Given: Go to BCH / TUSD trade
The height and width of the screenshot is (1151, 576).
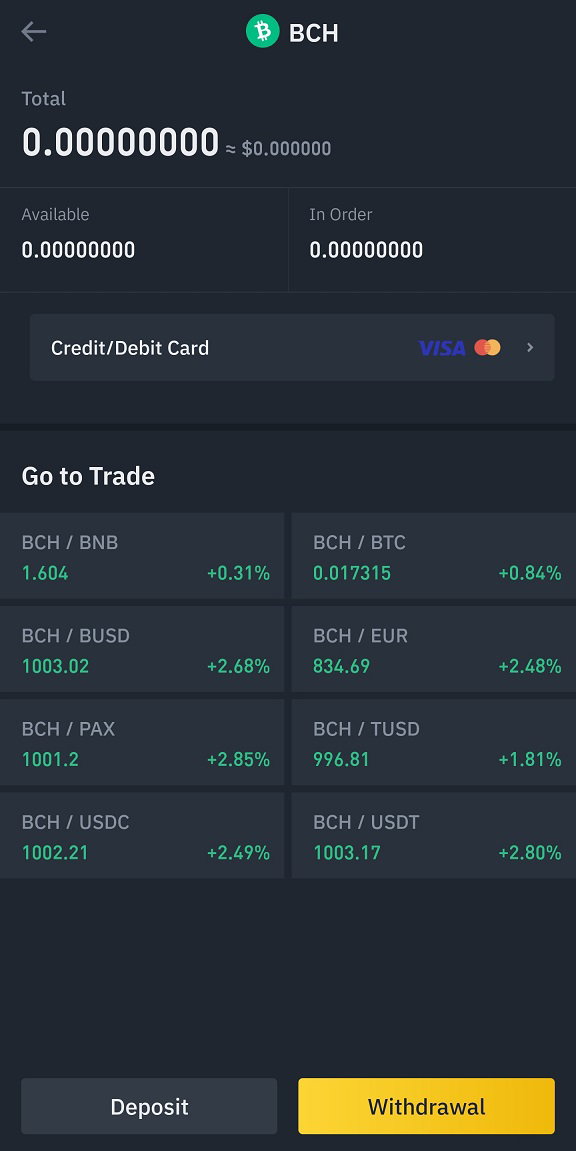Looking at the screenshot, I should pos(434,742).
